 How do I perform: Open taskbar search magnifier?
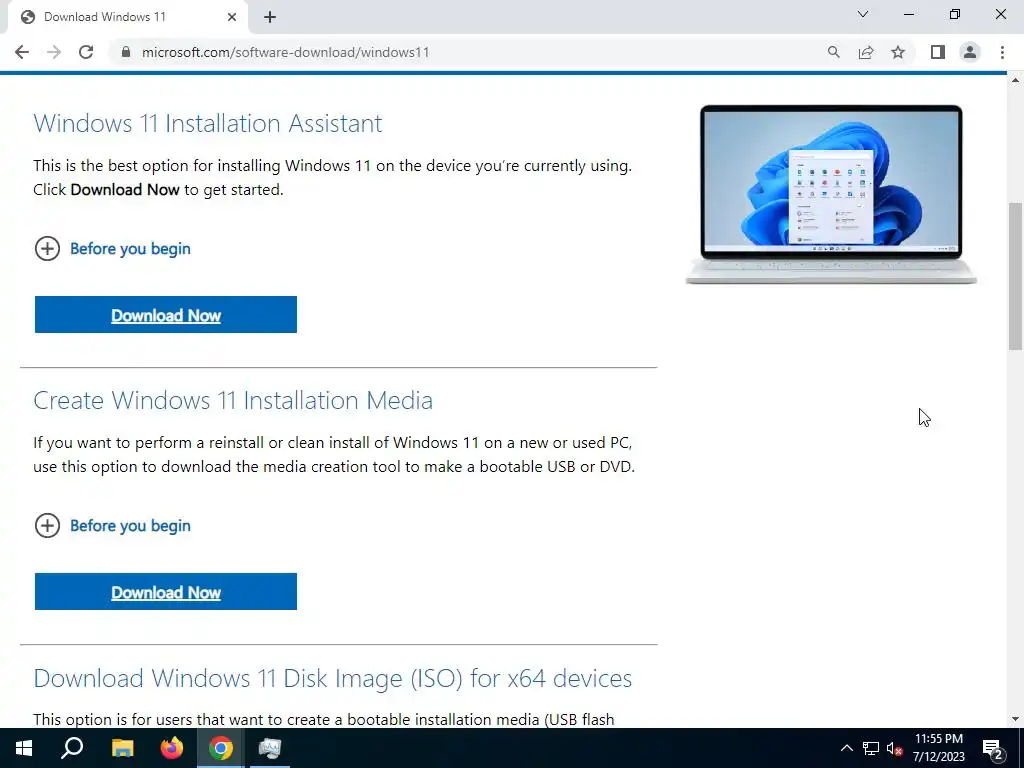[x=72, y=748]
